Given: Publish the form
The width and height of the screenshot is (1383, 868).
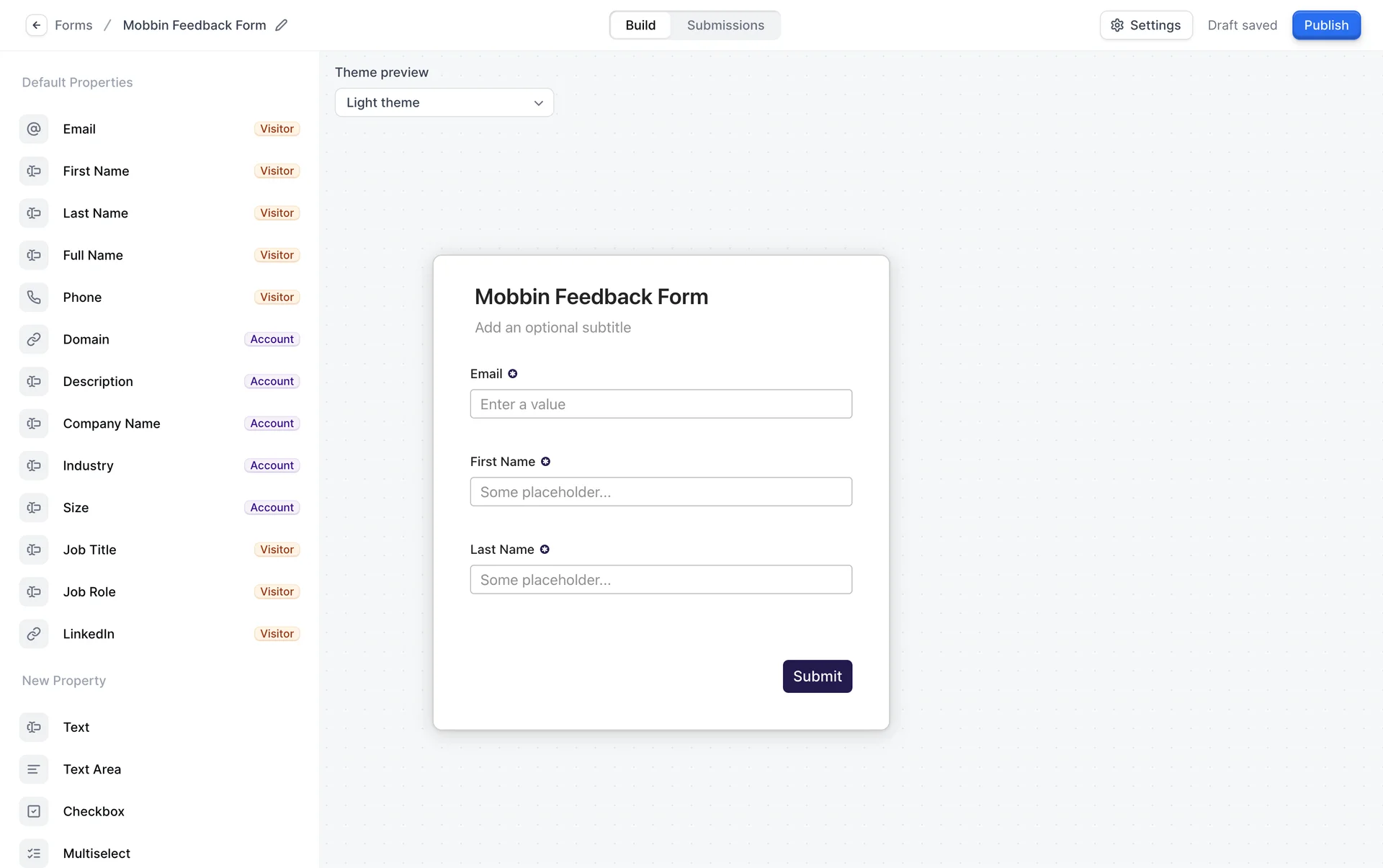Looking at the screenshot, I should point(1325,25).
